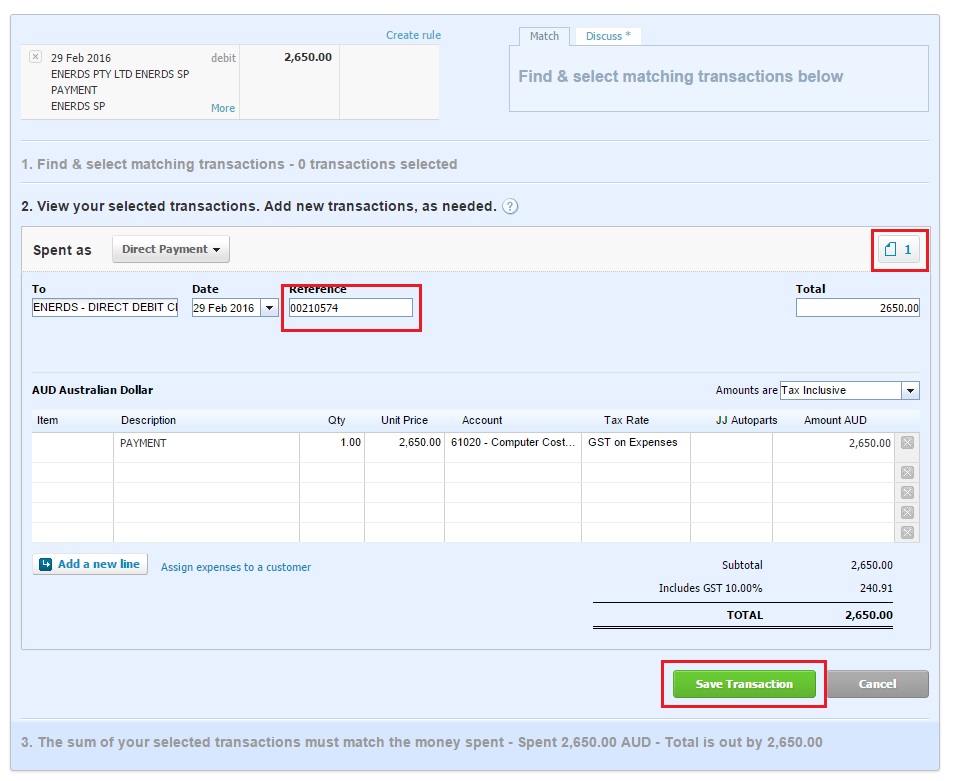Image resolution: width=953 pixels, height=781 pixels.
Task: Delete the third empty line row
Action: 907,493
